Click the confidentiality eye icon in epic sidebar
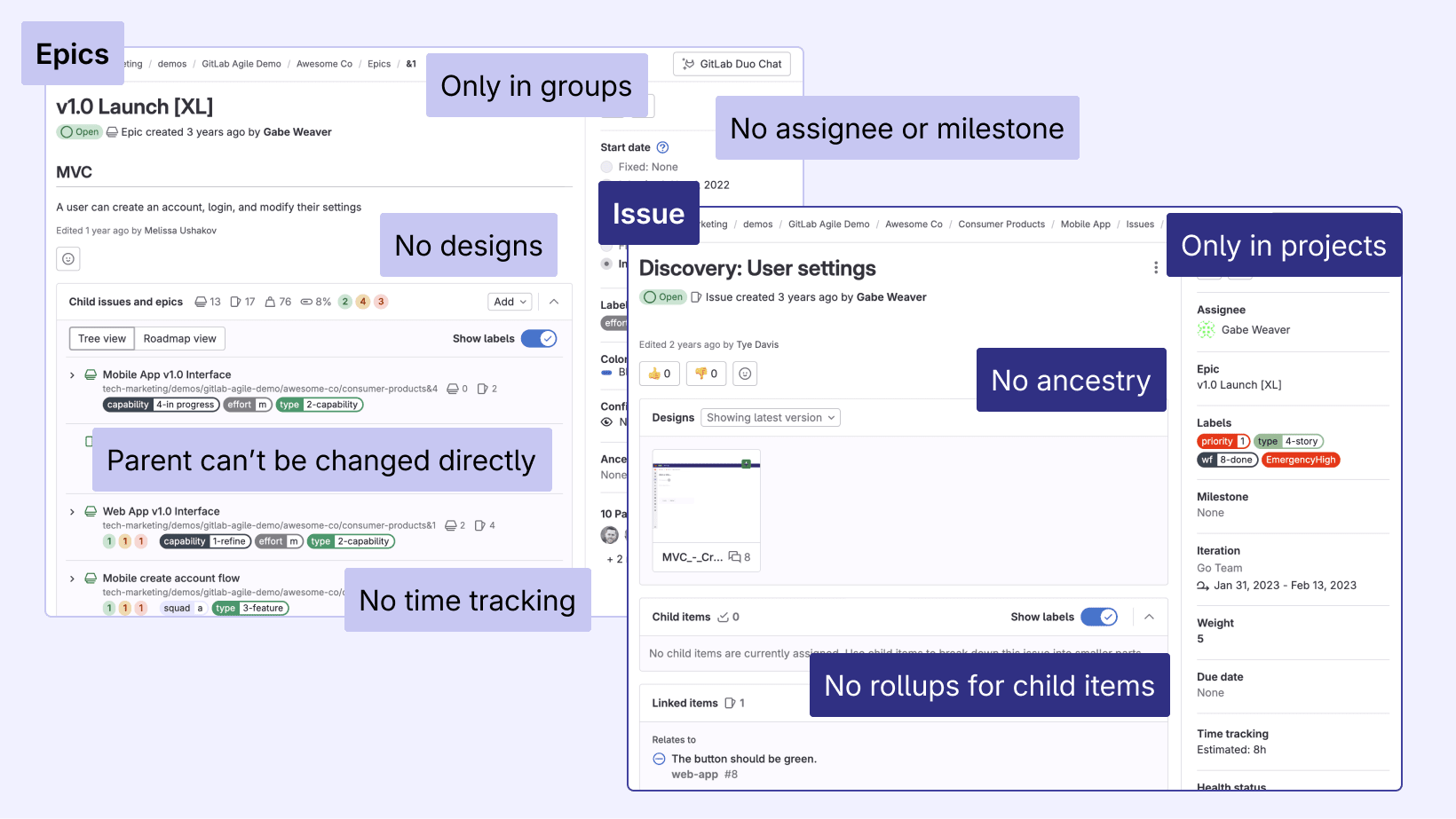 [607, 422]
